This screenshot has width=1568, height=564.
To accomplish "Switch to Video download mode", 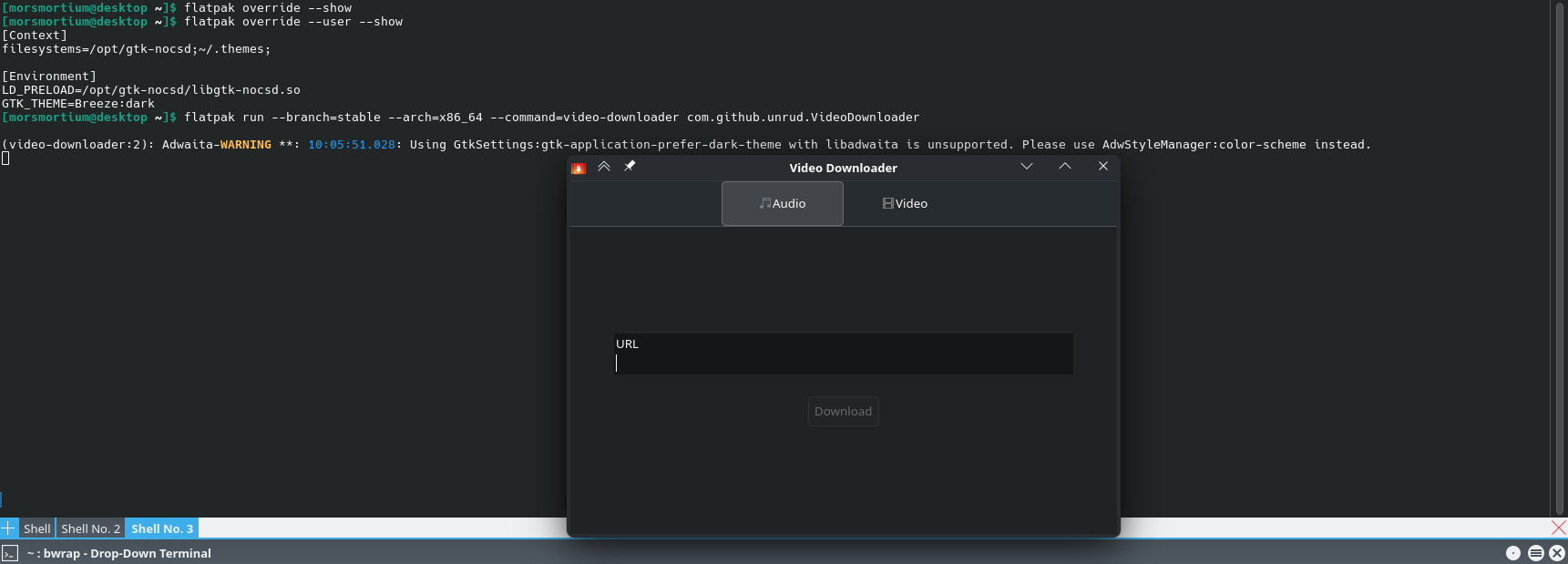I will pos(905,203).
